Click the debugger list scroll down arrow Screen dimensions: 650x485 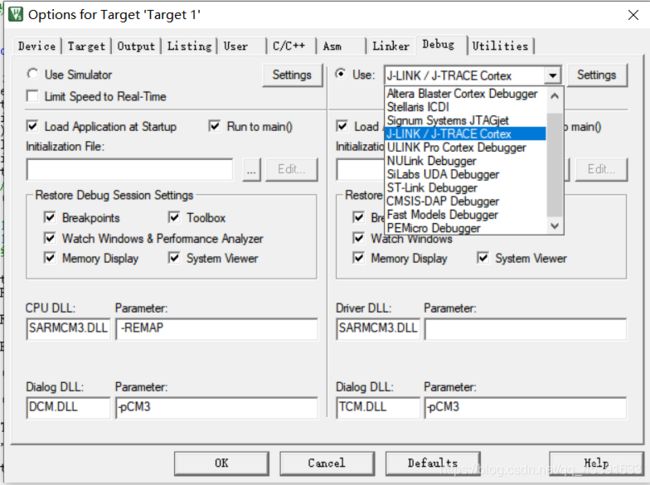(555, 226)
